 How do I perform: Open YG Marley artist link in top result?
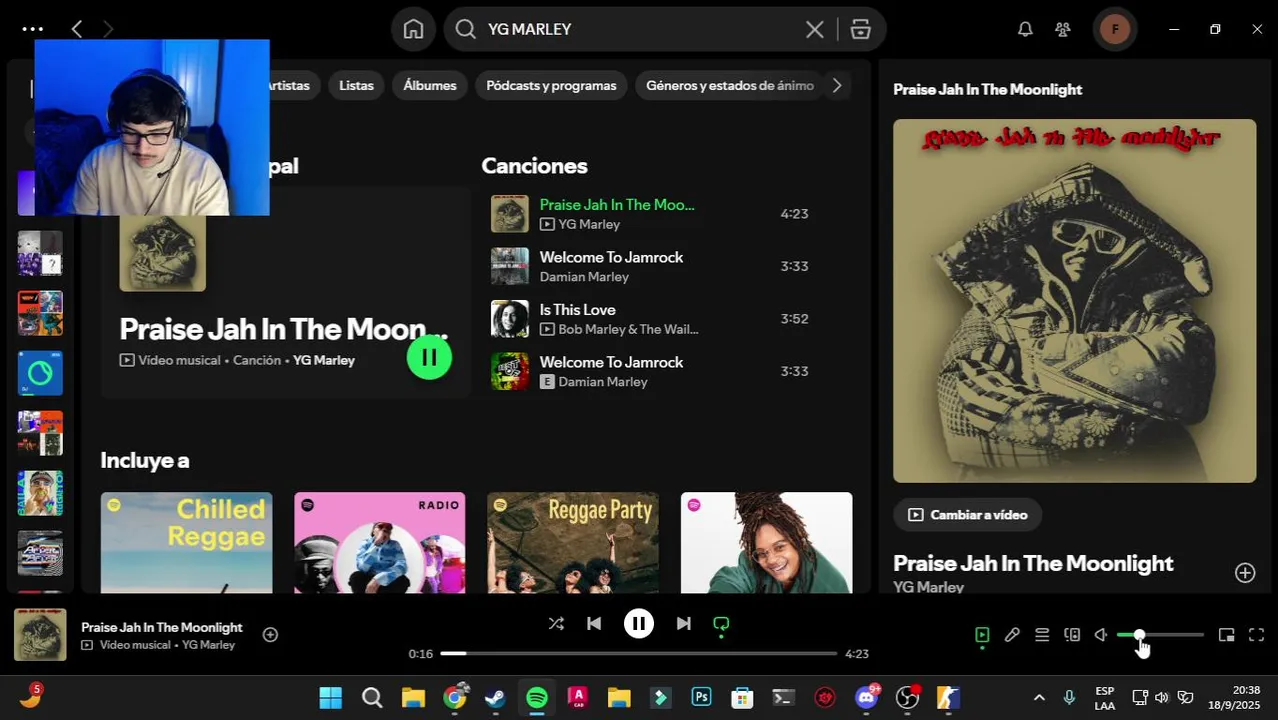(324, 360)
